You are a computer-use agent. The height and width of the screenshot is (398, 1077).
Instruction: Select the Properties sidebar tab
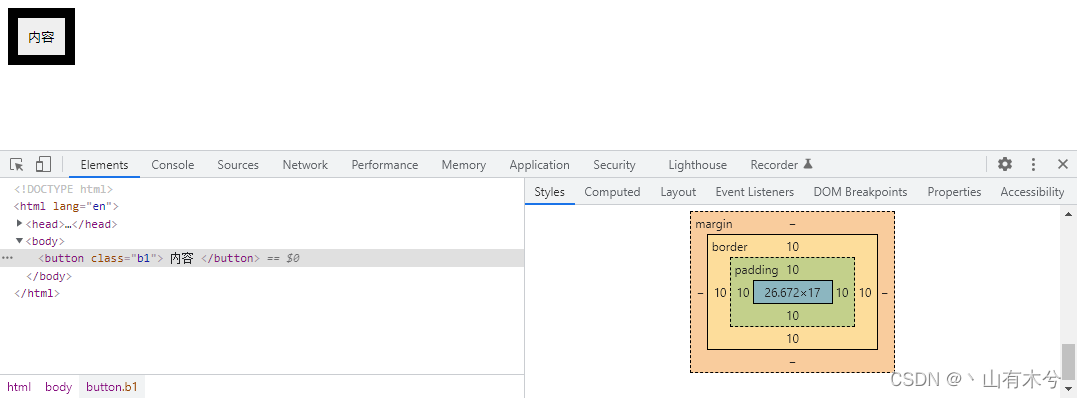click(954, 192)
